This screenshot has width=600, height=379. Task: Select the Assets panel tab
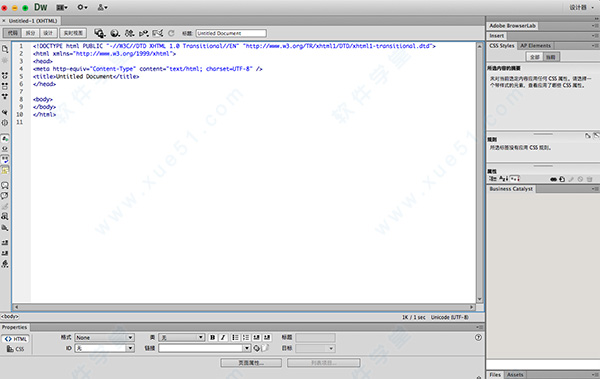click(x=515, y=375)
